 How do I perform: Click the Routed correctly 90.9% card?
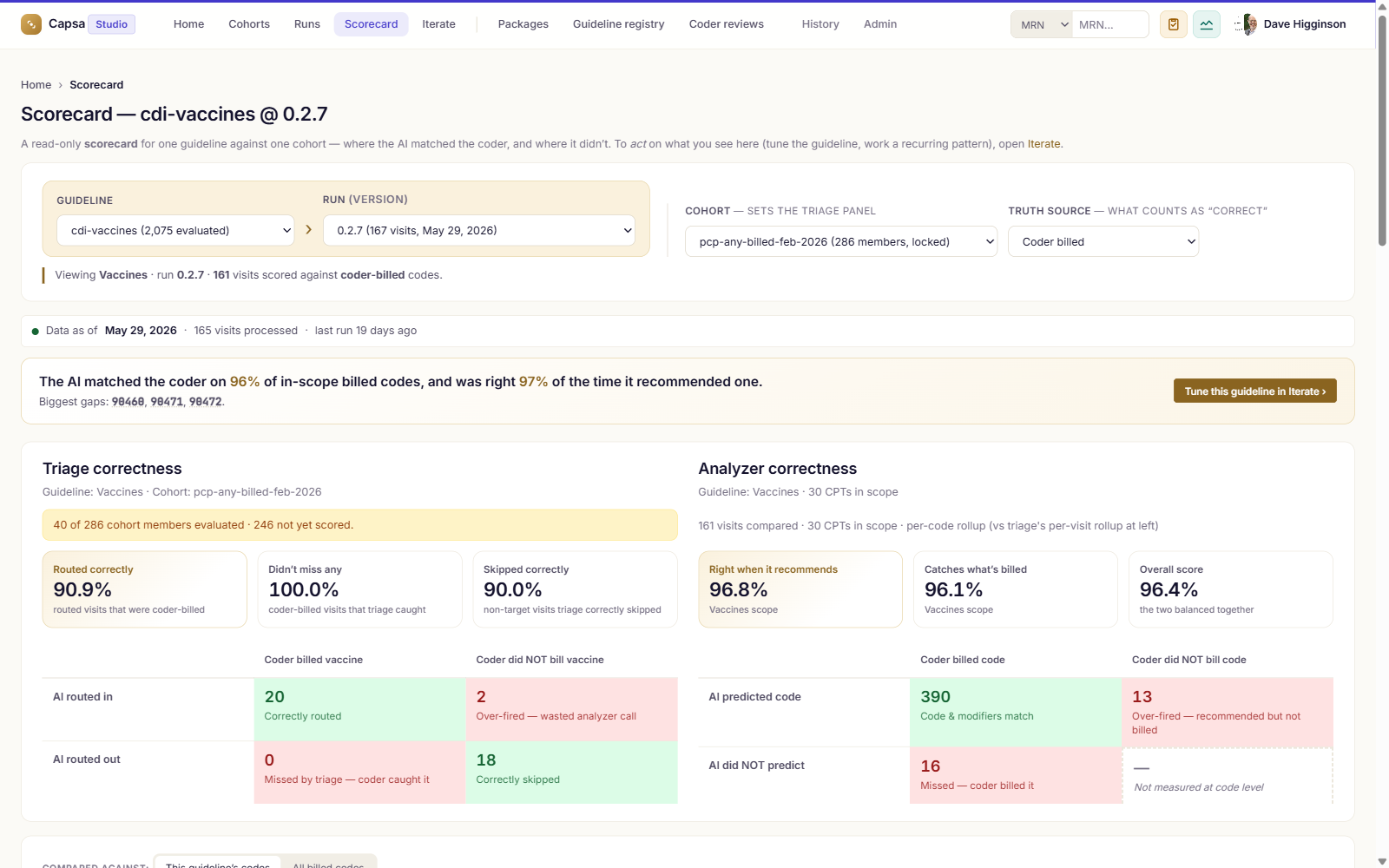click(144, 589)
